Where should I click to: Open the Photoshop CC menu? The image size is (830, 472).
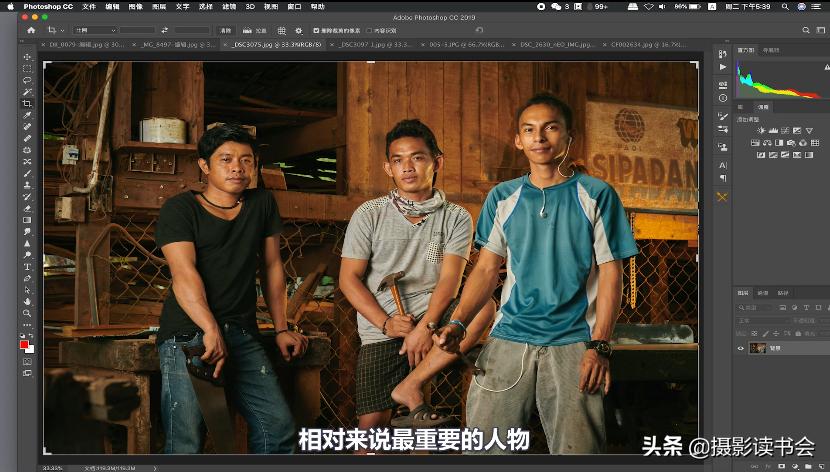[48, 6]
